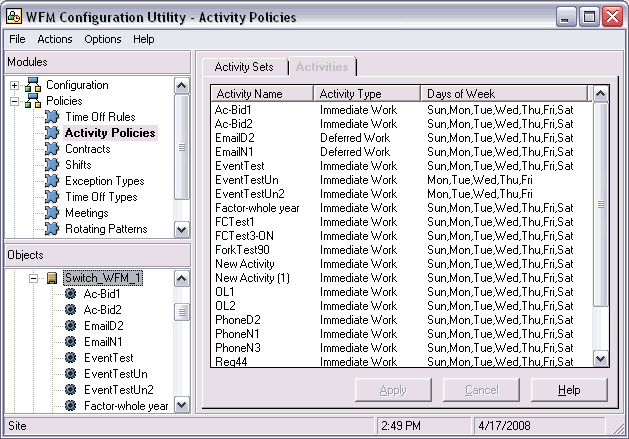Click the Contracts module icon
This screenshot has height=439, width=629.
[x=52, y=149]
